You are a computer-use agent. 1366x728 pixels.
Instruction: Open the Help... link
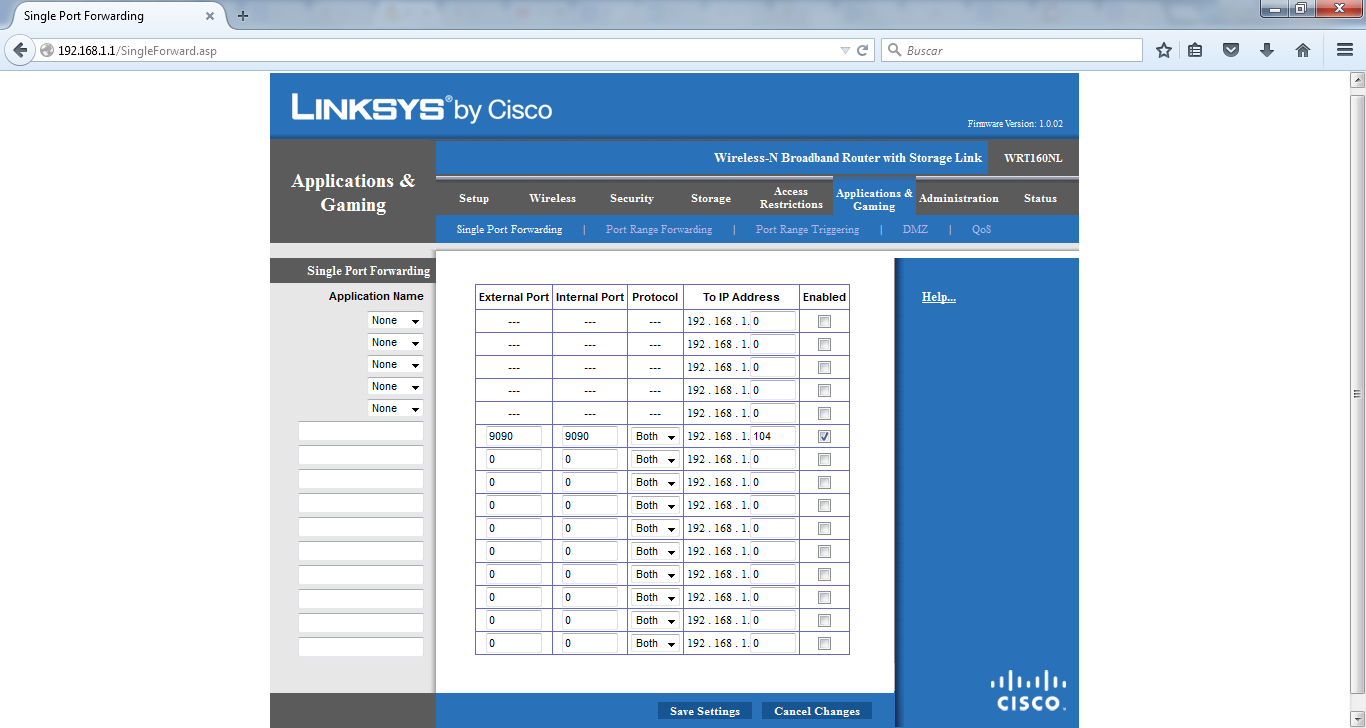click(x=938, y=297)
